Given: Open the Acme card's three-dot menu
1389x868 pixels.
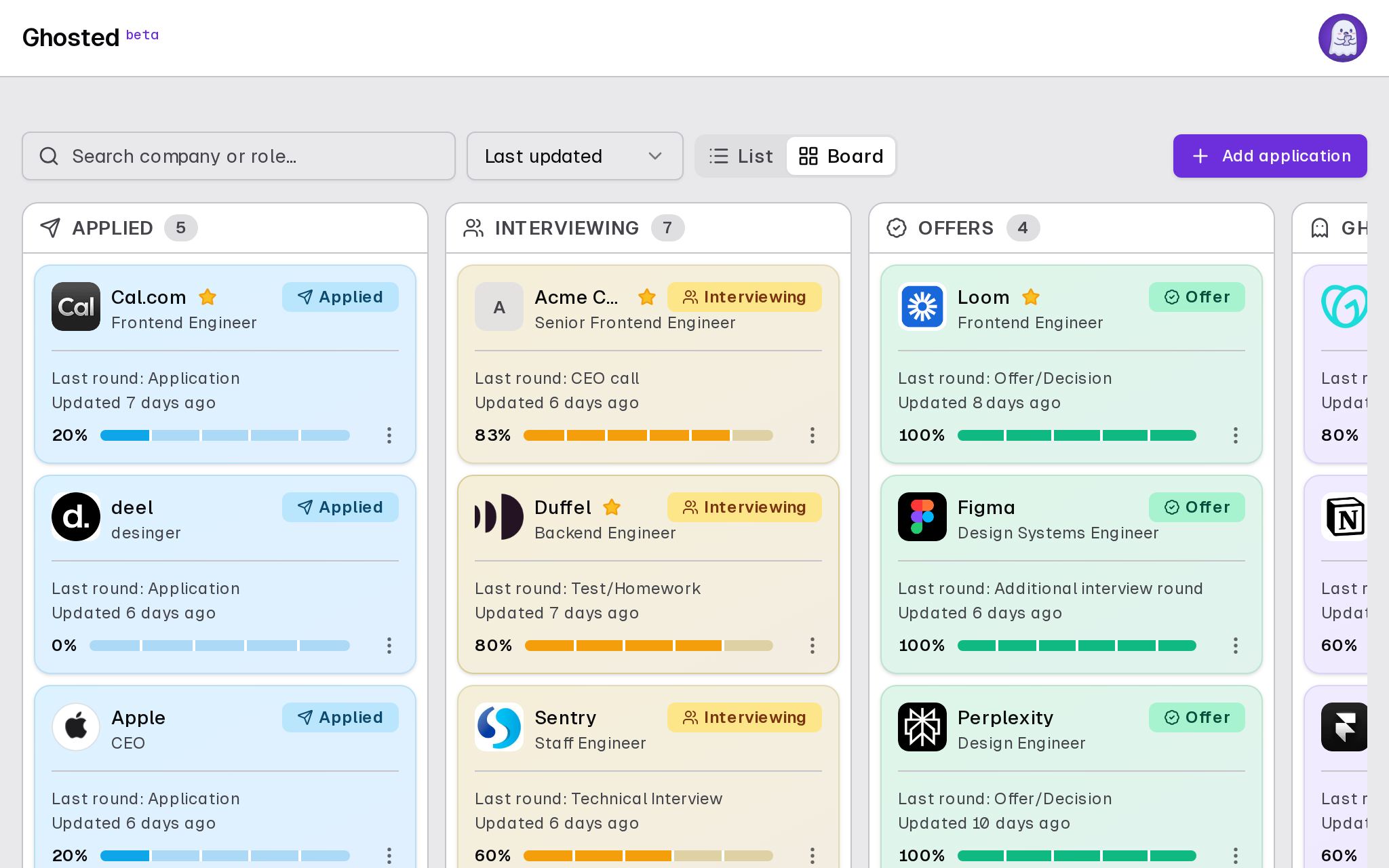Looking at the screenshot, I should 813,435.
